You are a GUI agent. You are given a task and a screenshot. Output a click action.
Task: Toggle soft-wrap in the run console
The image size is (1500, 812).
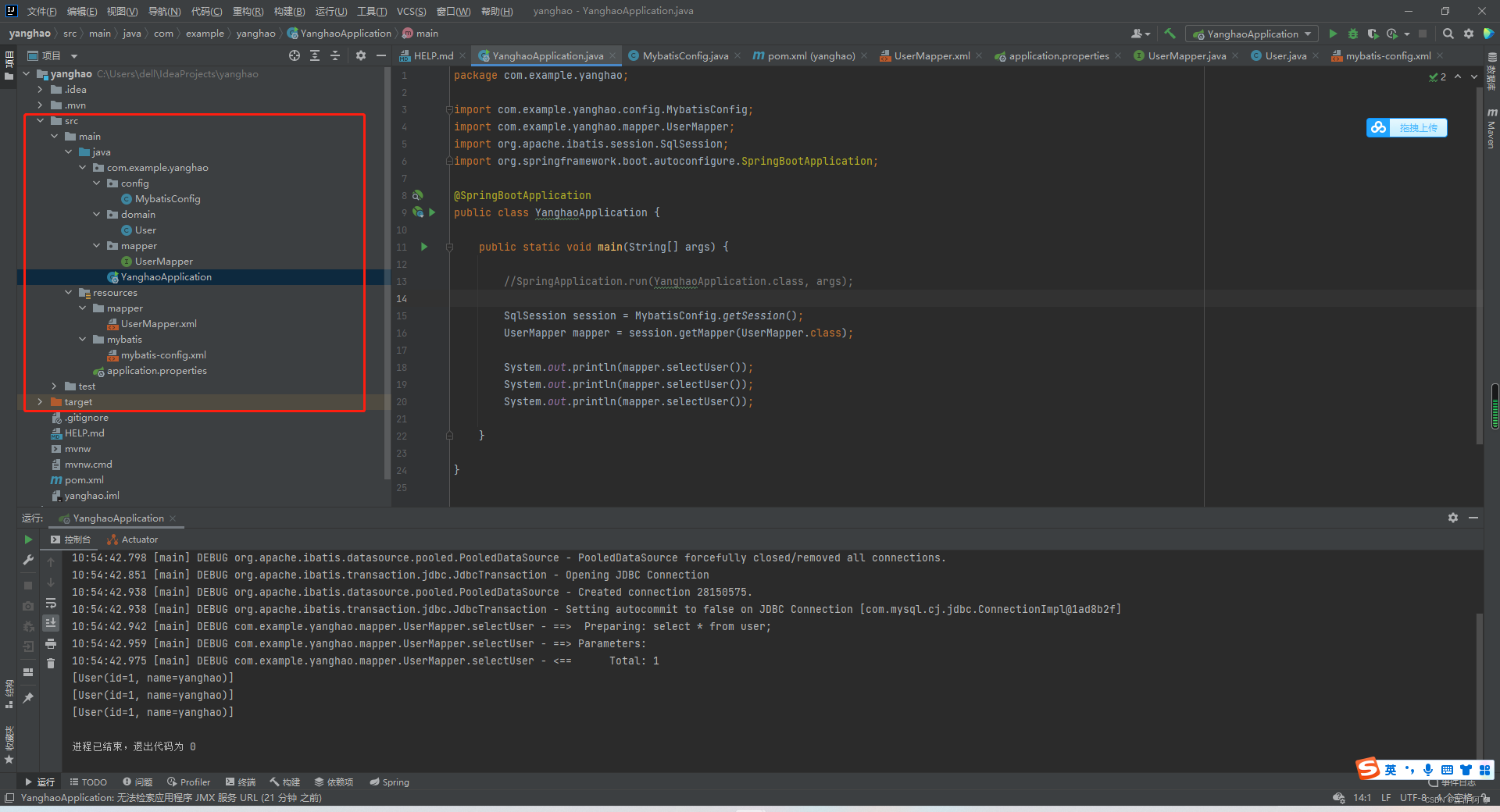[x=51, y=604]
